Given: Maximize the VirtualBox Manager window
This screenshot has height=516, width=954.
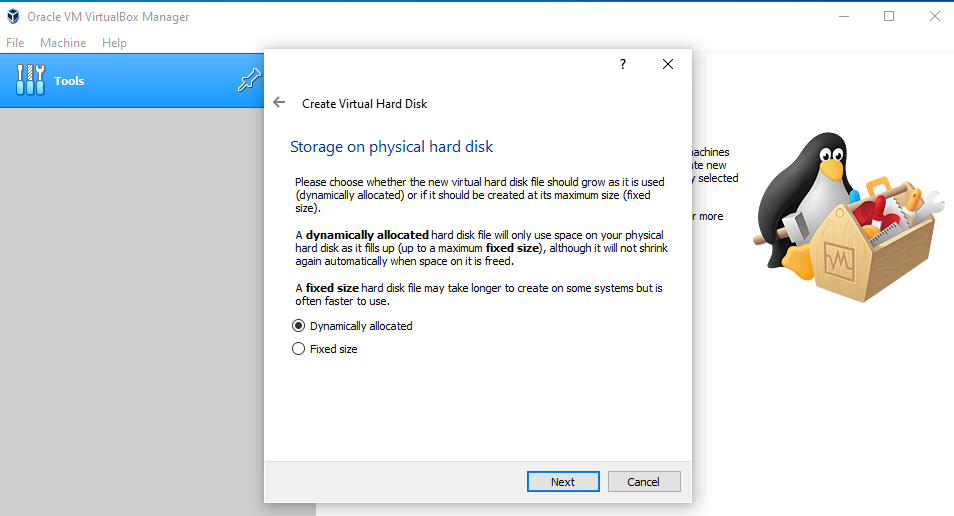Looking at the screenshot, I should [x=889, y=16].
